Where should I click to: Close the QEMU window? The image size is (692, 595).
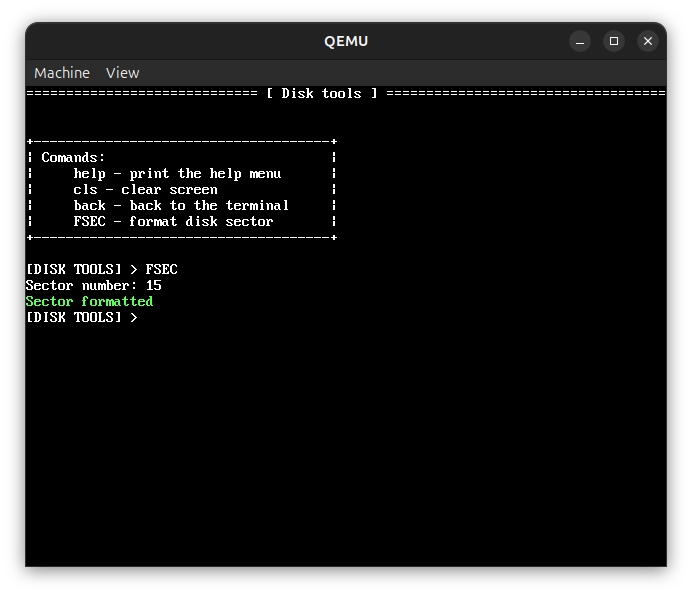click(x=648, y=41)
